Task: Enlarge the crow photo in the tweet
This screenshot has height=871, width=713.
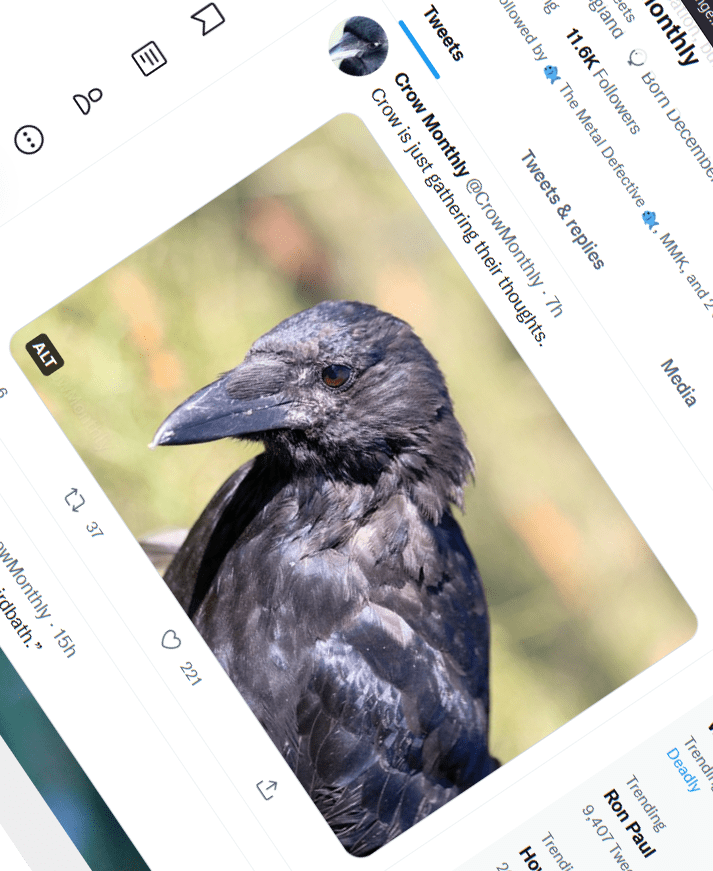Action: point(353,484)
